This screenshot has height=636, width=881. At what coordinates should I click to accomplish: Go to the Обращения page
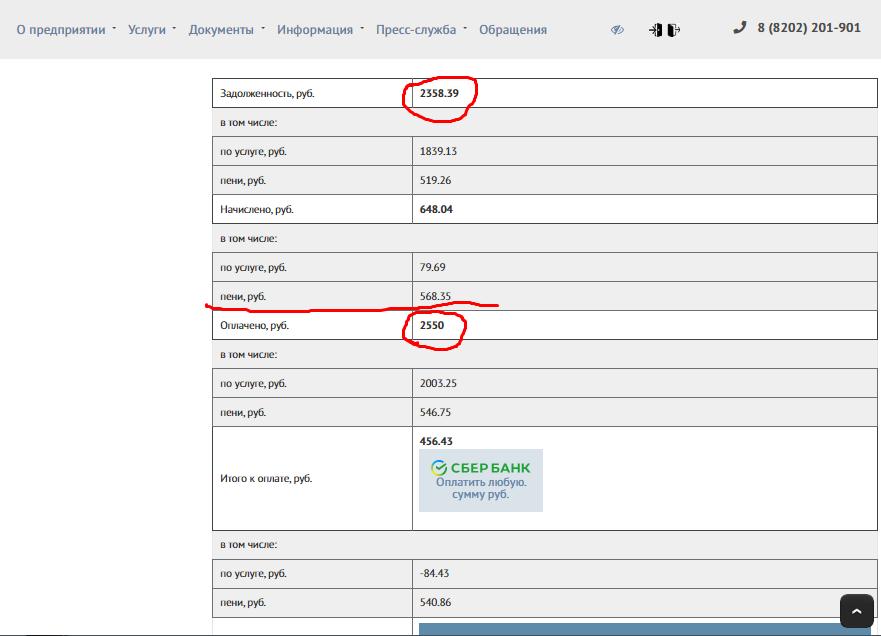[x=513, y=30]
